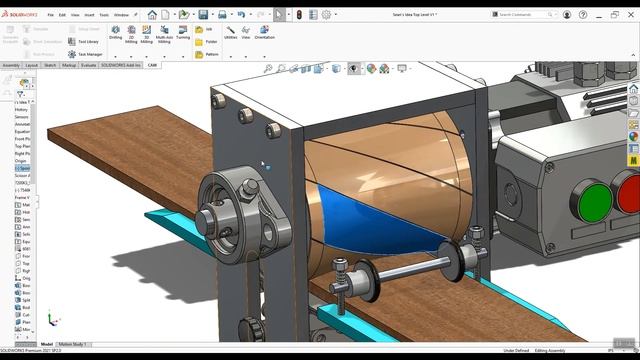Image resolution: width=640 pixels, height=360 pixels.
Task: Switch to the Motion Study 1 tab
Action: coord(73,344)
